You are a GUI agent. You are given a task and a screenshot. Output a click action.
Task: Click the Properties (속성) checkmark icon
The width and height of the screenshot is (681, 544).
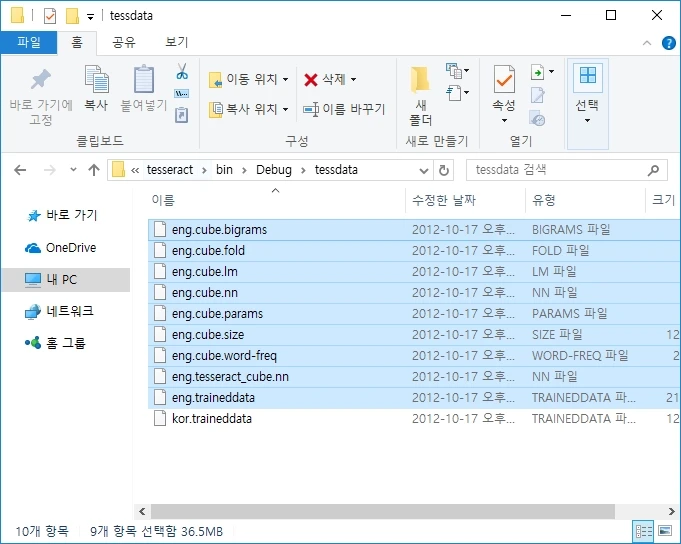(504, 80)
